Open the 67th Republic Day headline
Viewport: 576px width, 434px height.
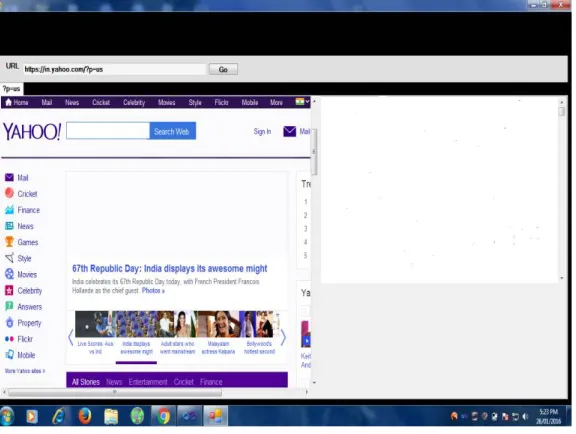[x=169, y=269]
